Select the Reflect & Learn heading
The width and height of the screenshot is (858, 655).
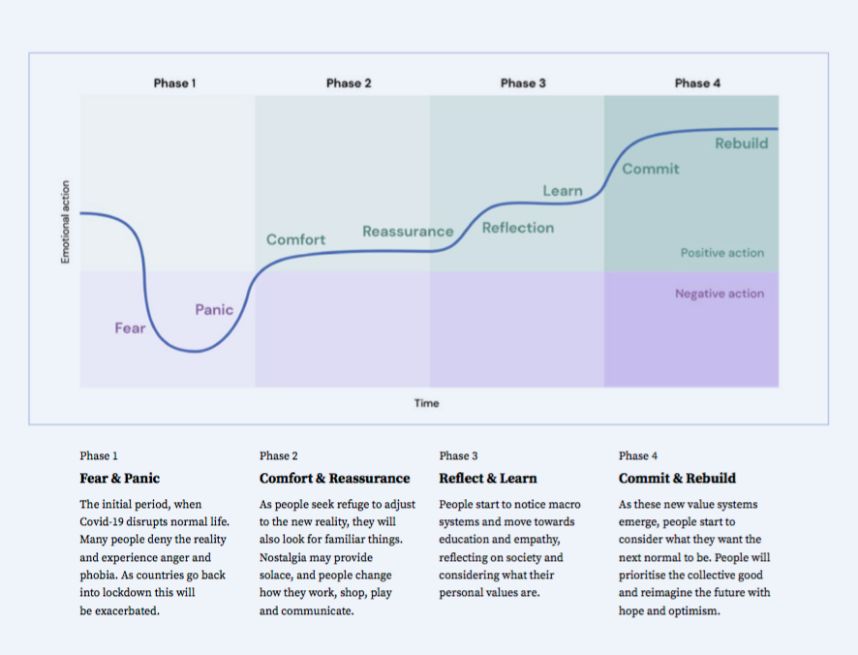click(488, 478)
